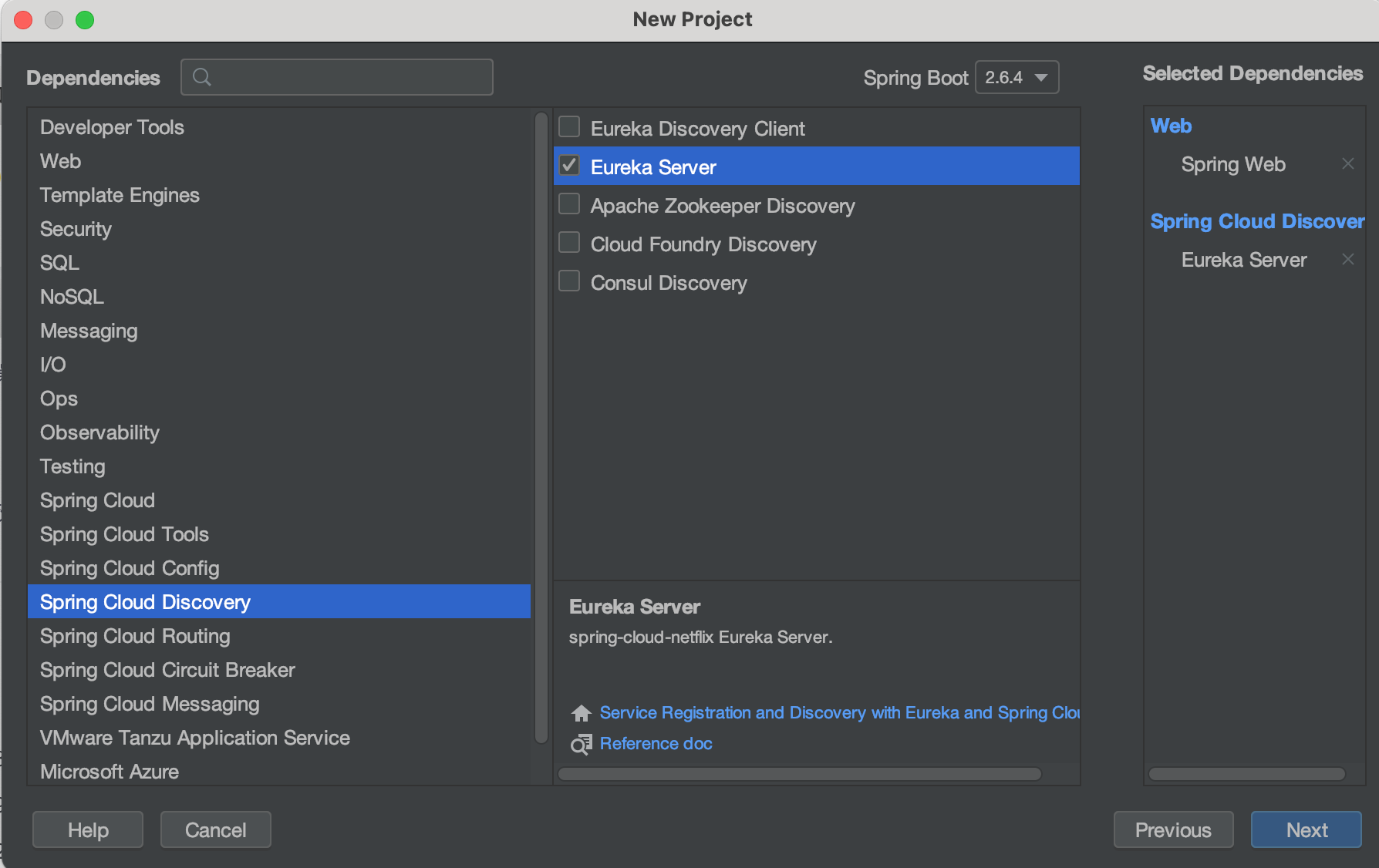Image resolution: width=1379 pixels, height=868 pixels.
Task: Choose the Ops category
Action: click(x=279, y=399)
